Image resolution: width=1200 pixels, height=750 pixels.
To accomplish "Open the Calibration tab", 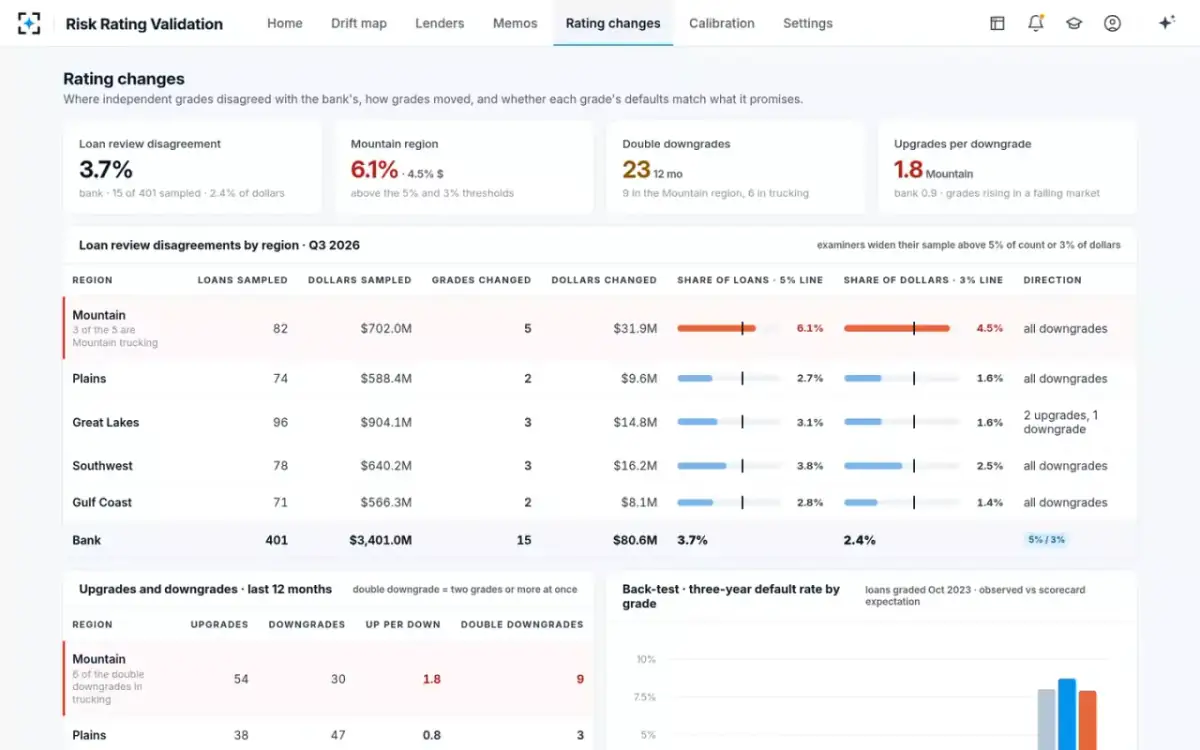I will pos(722,23).
